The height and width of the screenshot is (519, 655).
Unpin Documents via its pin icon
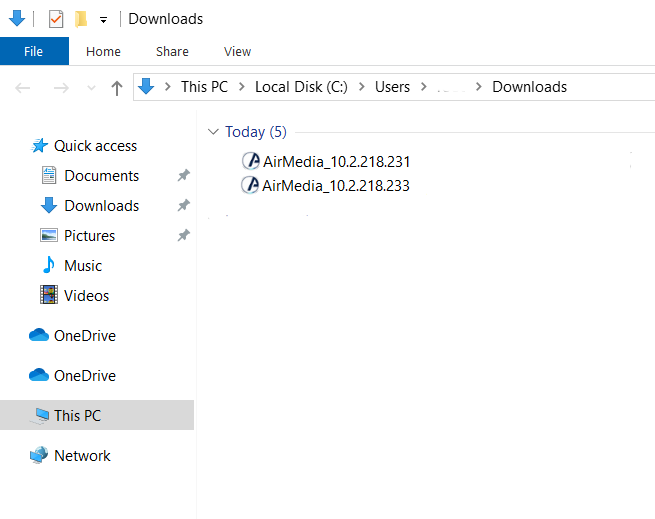tap(183, 176)
